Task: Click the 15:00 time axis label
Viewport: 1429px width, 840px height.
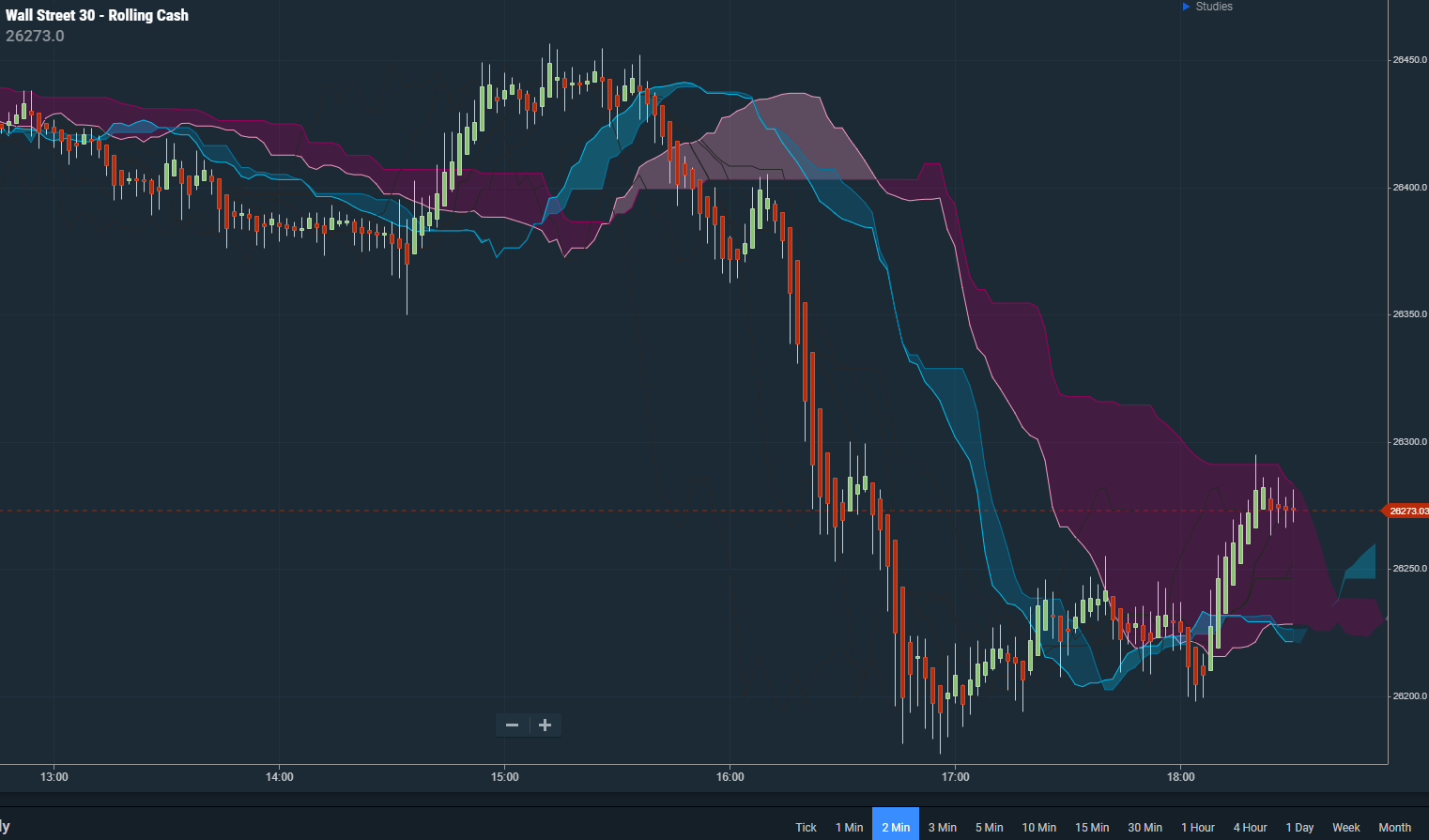Action: coord(505,777)
